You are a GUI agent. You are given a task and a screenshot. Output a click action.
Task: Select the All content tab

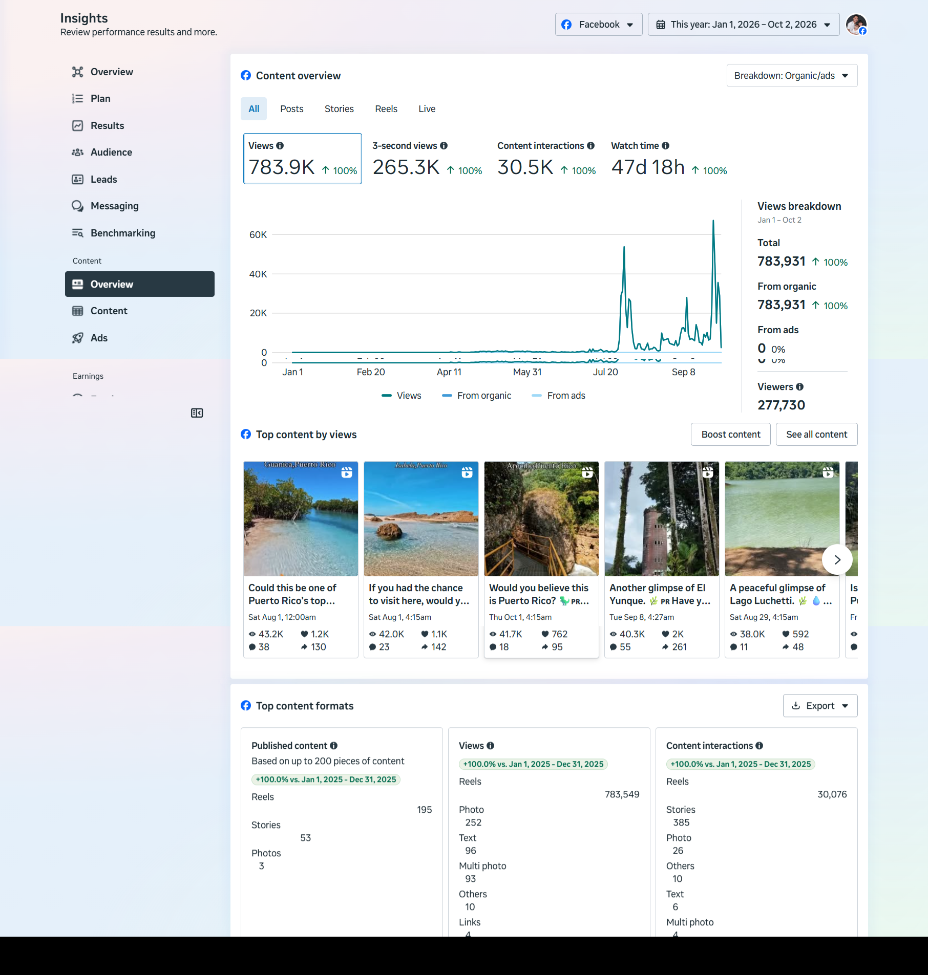coord(254,109)
